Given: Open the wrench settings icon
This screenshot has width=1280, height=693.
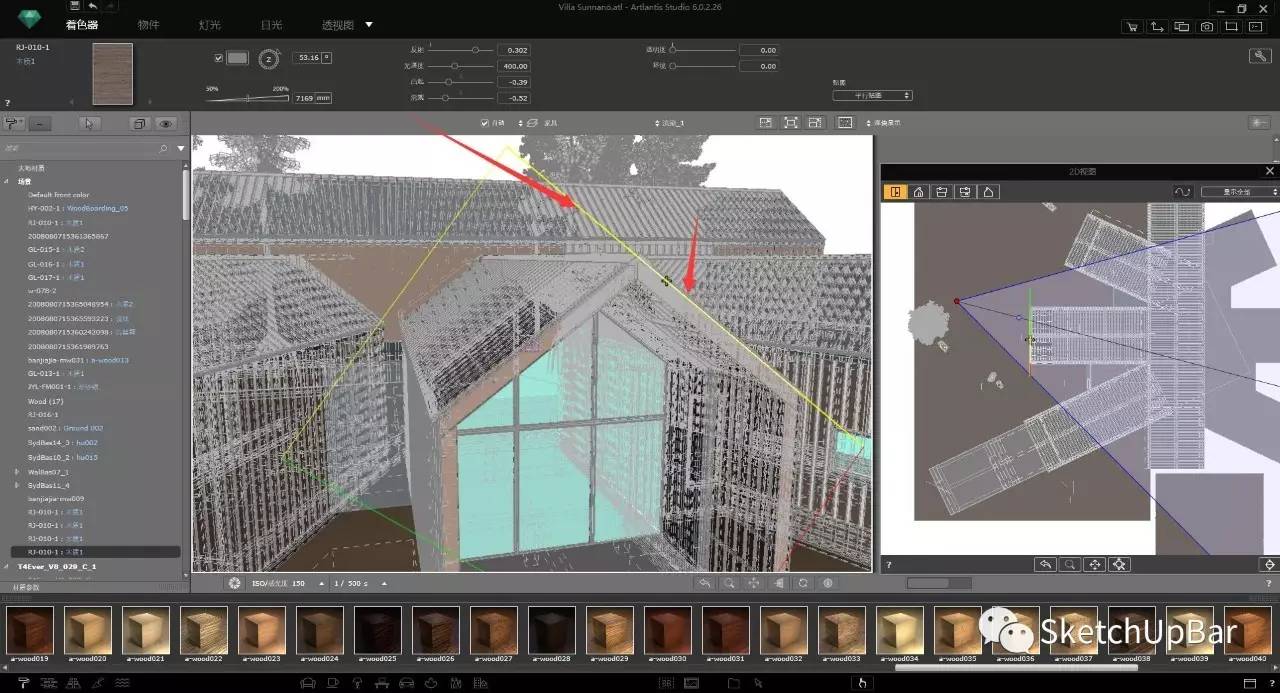Looking at the screenshot, I should tap(1260, 56).
